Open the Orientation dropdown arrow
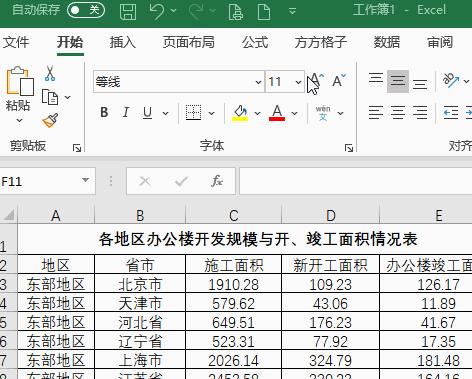This screenshot has width=472, height=379. pos(466,81)
